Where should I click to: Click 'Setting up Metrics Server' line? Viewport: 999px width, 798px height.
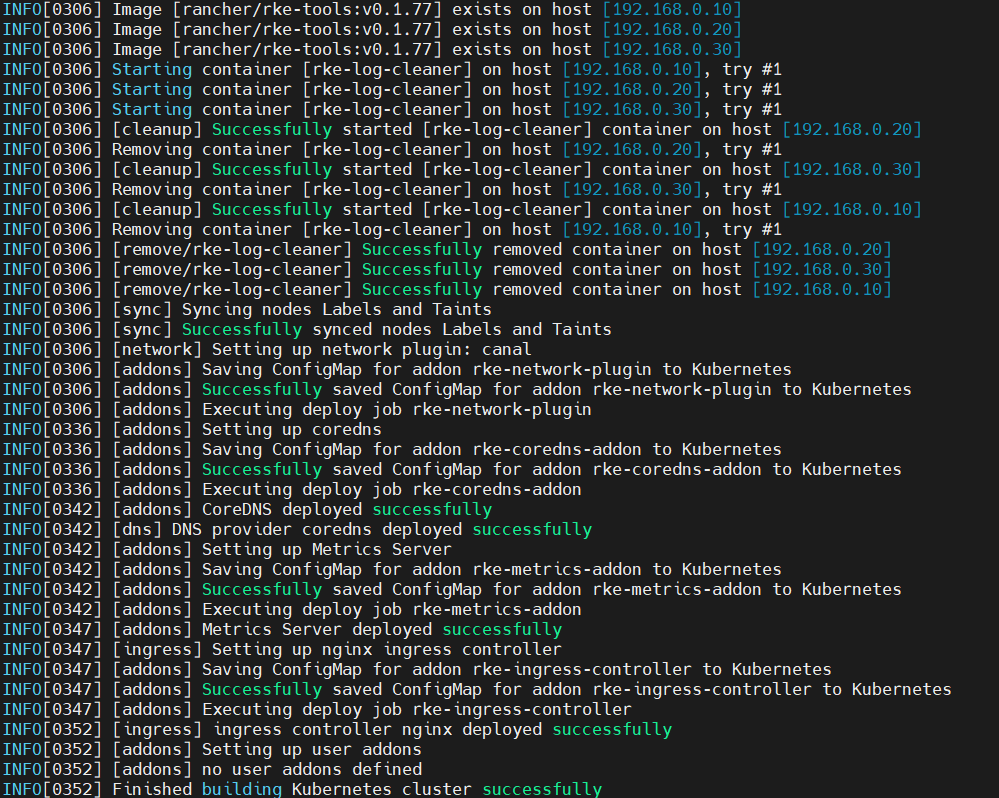click(227, 549)
